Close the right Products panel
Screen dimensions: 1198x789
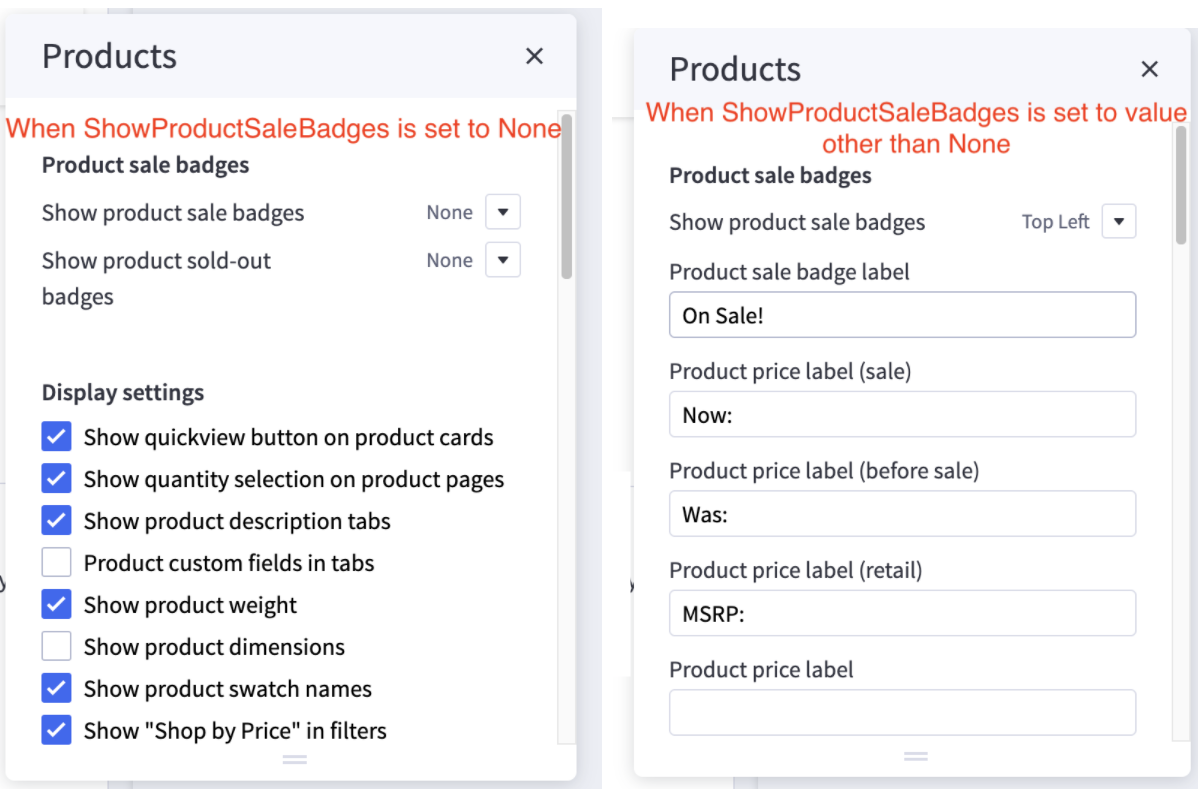pyautogui.click(x=1149, y=70)
